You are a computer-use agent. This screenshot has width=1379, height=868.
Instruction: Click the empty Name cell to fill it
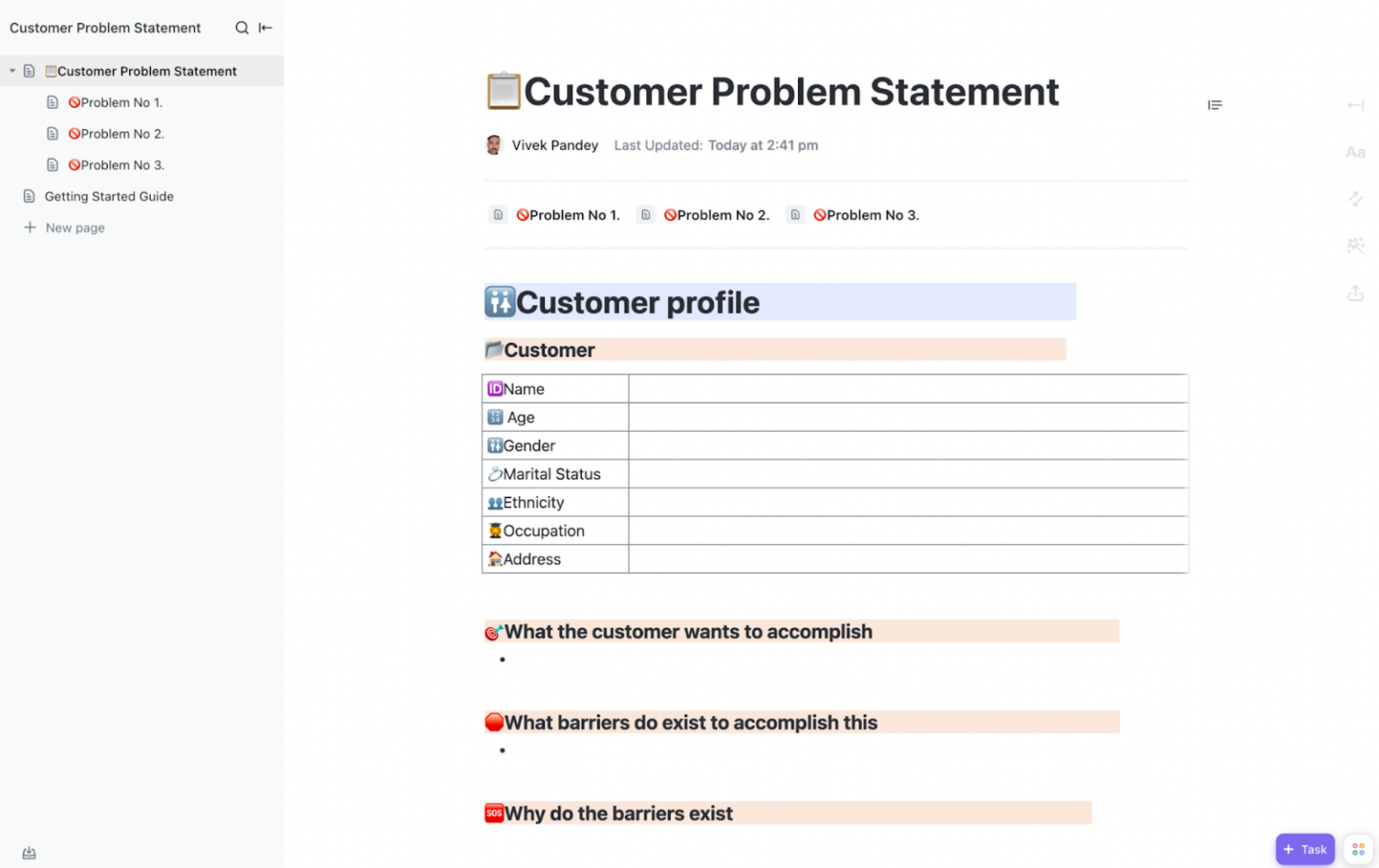tap(907, 388)
